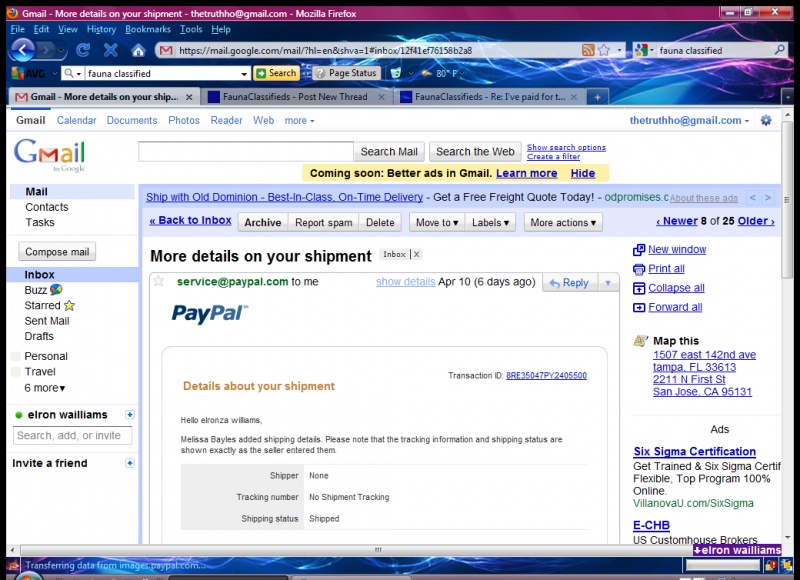Viewport: 800px width, 580px height.
Task: Close the Gmail tab
Action: tap(189, 97)
